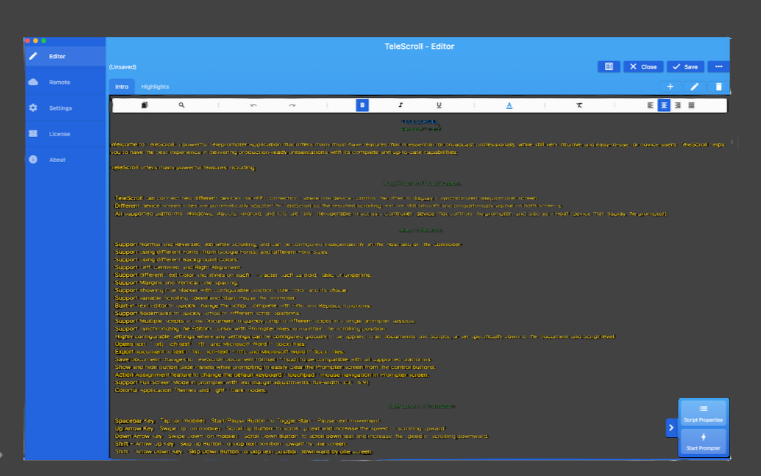The height and width of the screenshot is (476, 761).
Task: Open the License page in the sidebar
Action: pos(65,133)
